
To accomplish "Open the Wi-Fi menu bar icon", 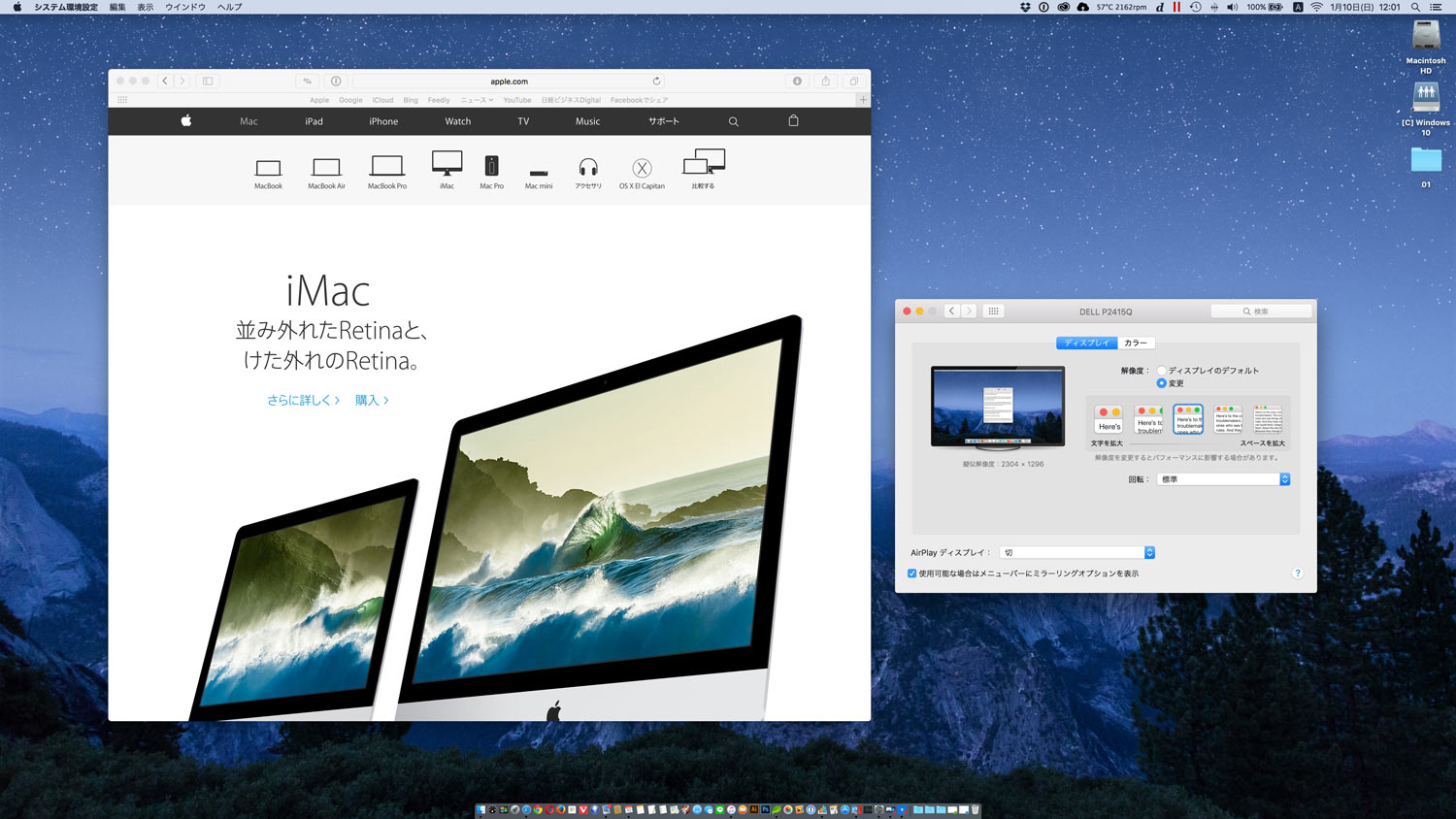I will click(x=1317, y=7).
